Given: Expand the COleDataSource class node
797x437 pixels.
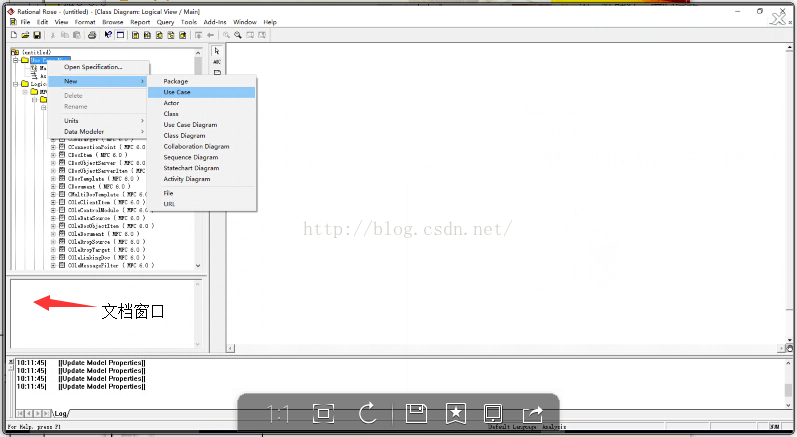Looking at the screenshot, I should 53,218.
